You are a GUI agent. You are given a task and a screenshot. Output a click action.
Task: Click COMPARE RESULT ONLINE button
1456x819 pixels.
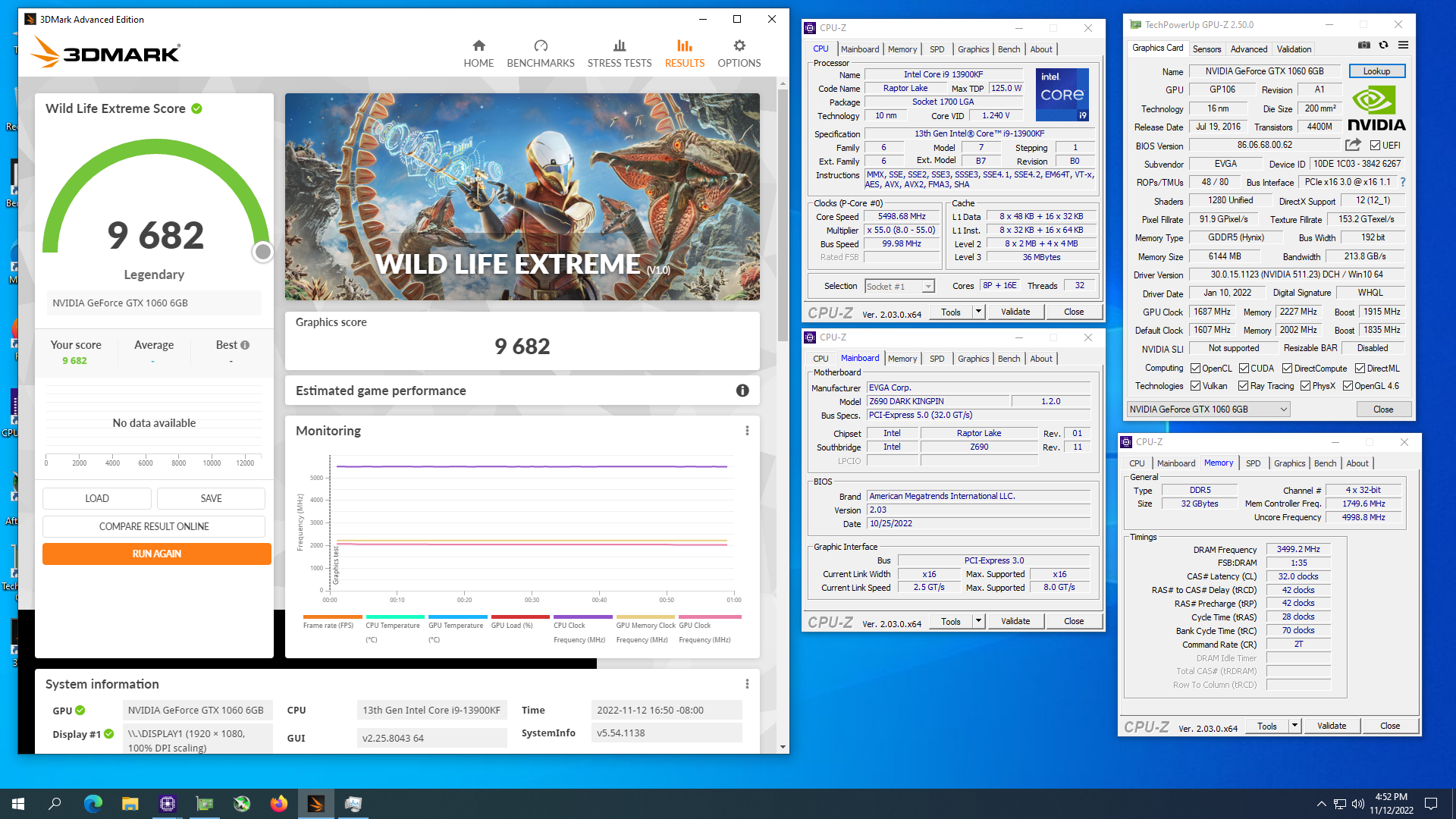point(154,526)
